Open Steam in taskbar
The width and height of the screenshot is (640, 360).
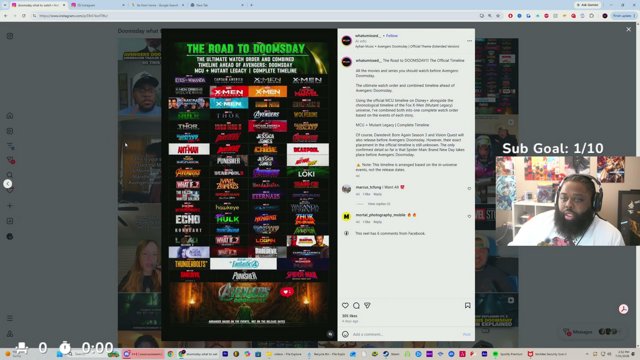[x=391, y=354]
